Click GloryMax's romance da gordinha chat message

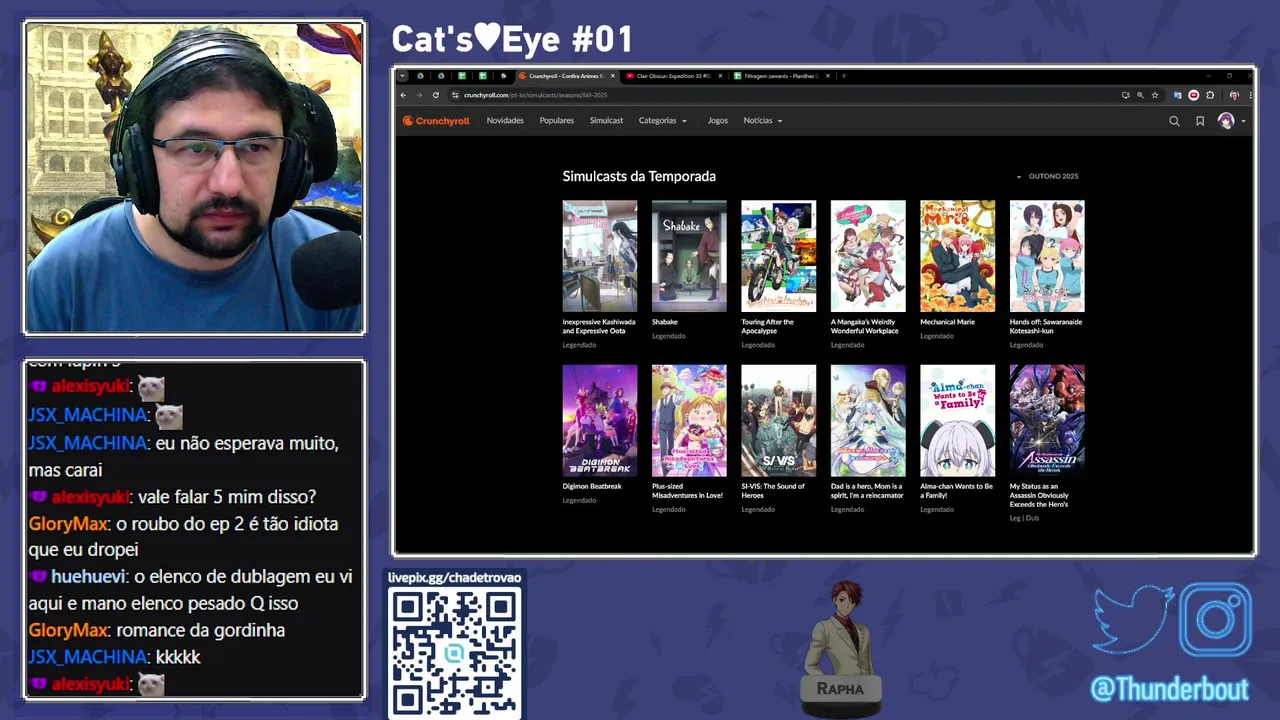tap(157, 630)
